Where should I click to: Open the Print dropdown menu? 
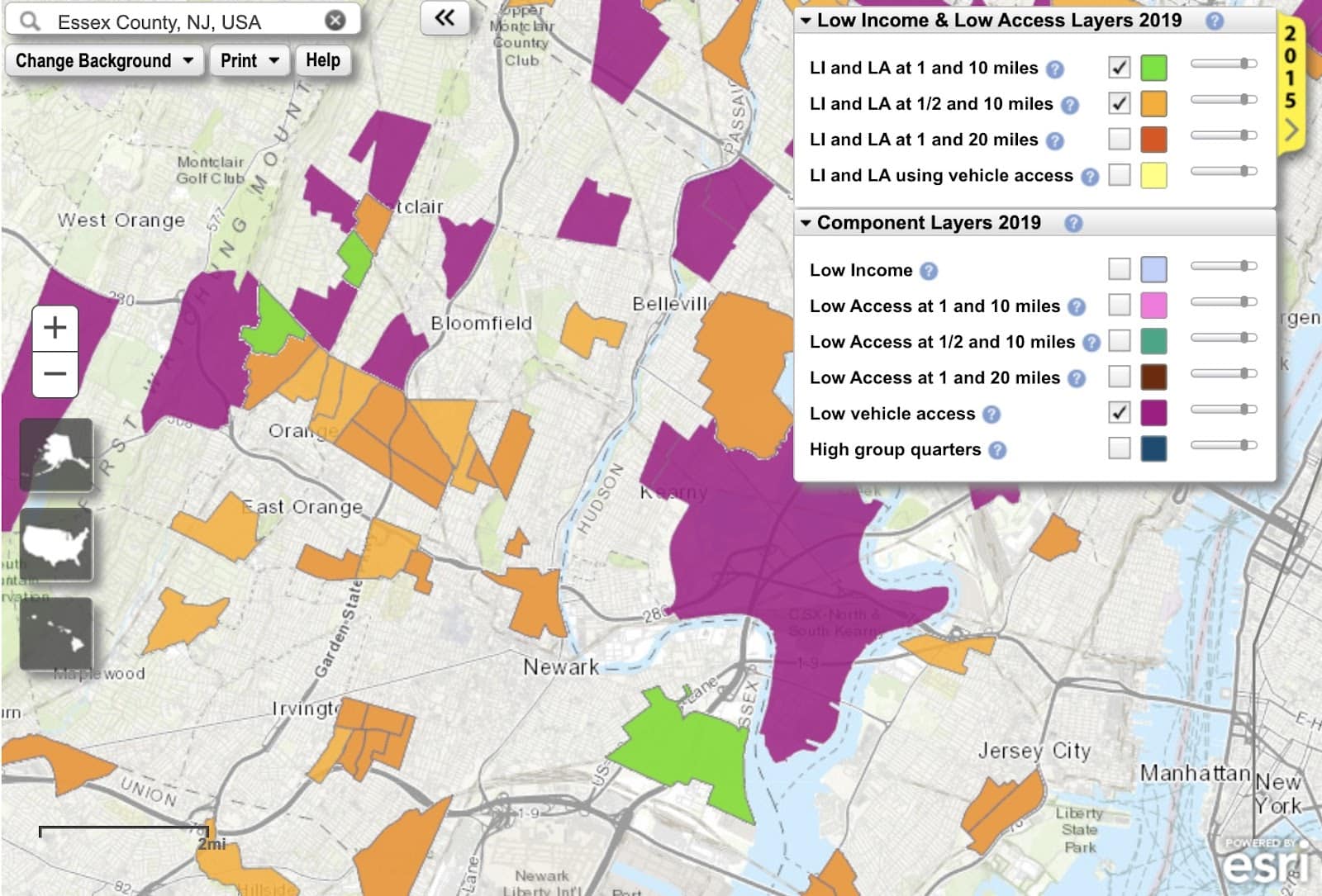[250, 60]
